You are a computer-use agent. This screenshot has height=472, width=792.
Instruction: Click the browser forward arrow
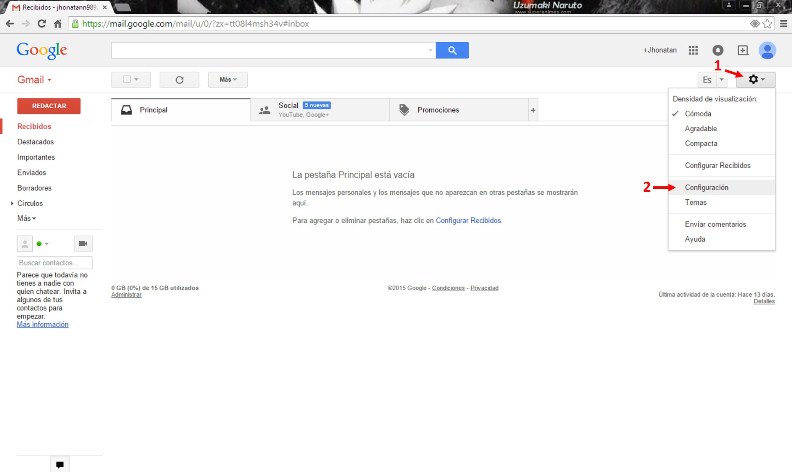[26, 24]
